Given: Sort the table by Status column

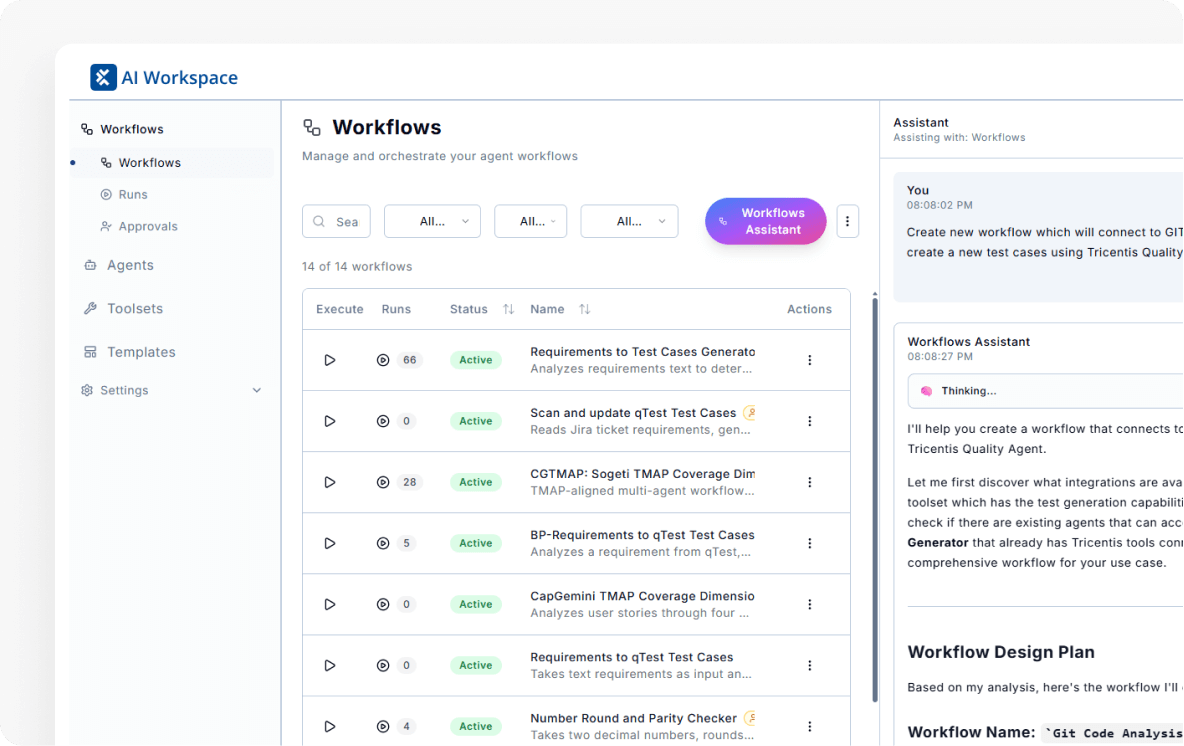Looking at the screenshot, I should coord(508,309).
